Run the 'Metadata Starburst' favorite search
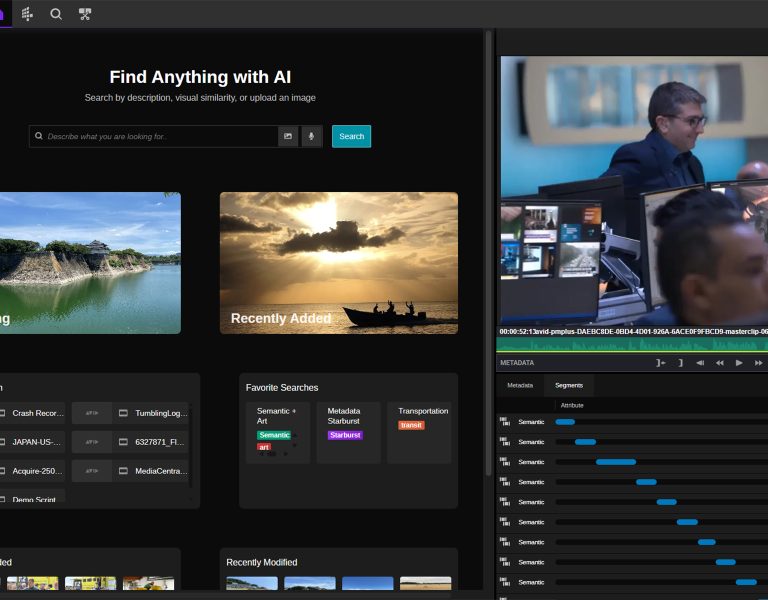 [348, 432]
